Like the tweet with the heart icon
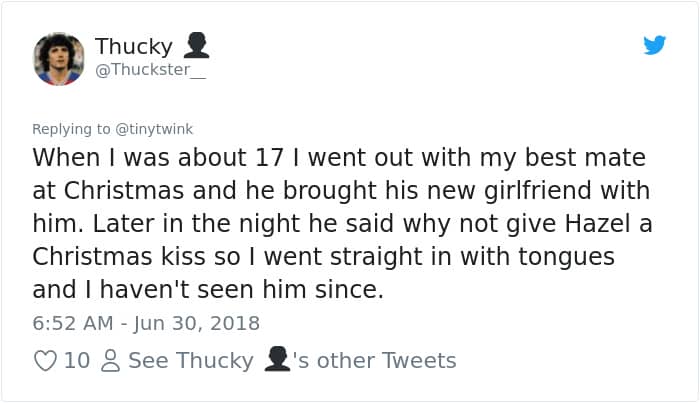This screenshot has width=700, height=403. point(45,360)
